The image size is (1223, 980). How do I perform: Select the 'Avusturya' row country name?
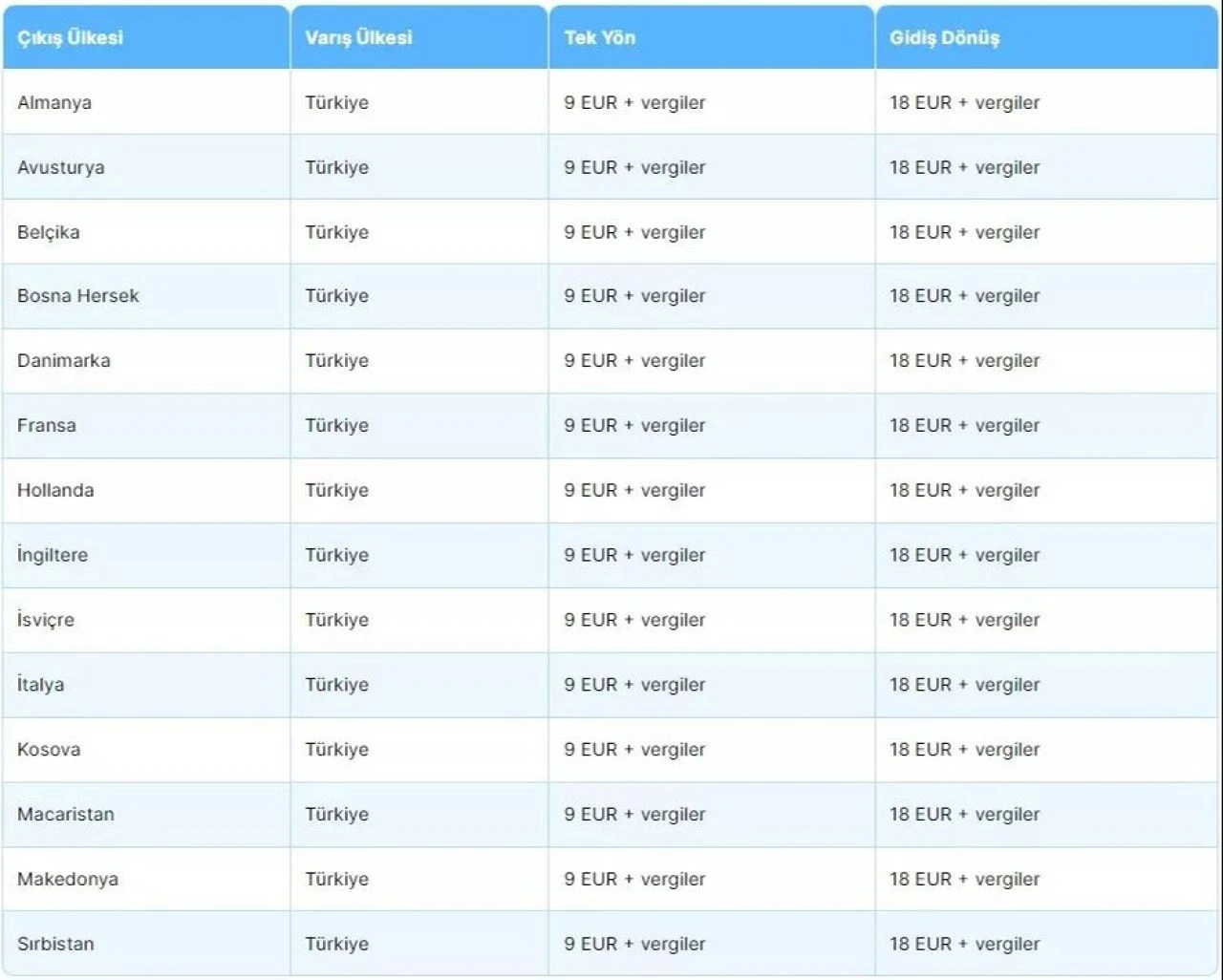(61, 168)
